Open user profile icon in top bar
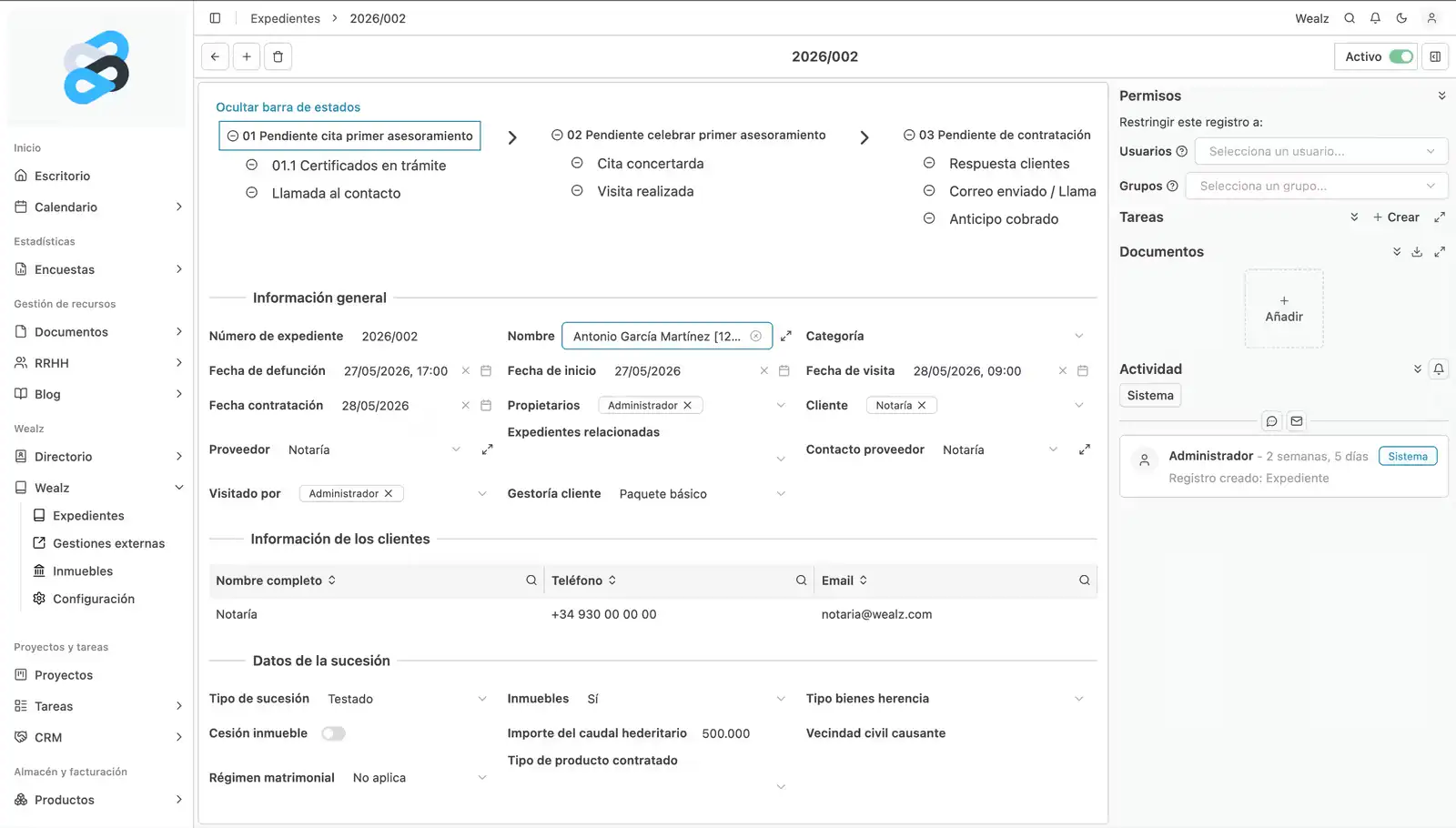Viewport: 1456px width, 828px height. click(x=1431, y=18)
